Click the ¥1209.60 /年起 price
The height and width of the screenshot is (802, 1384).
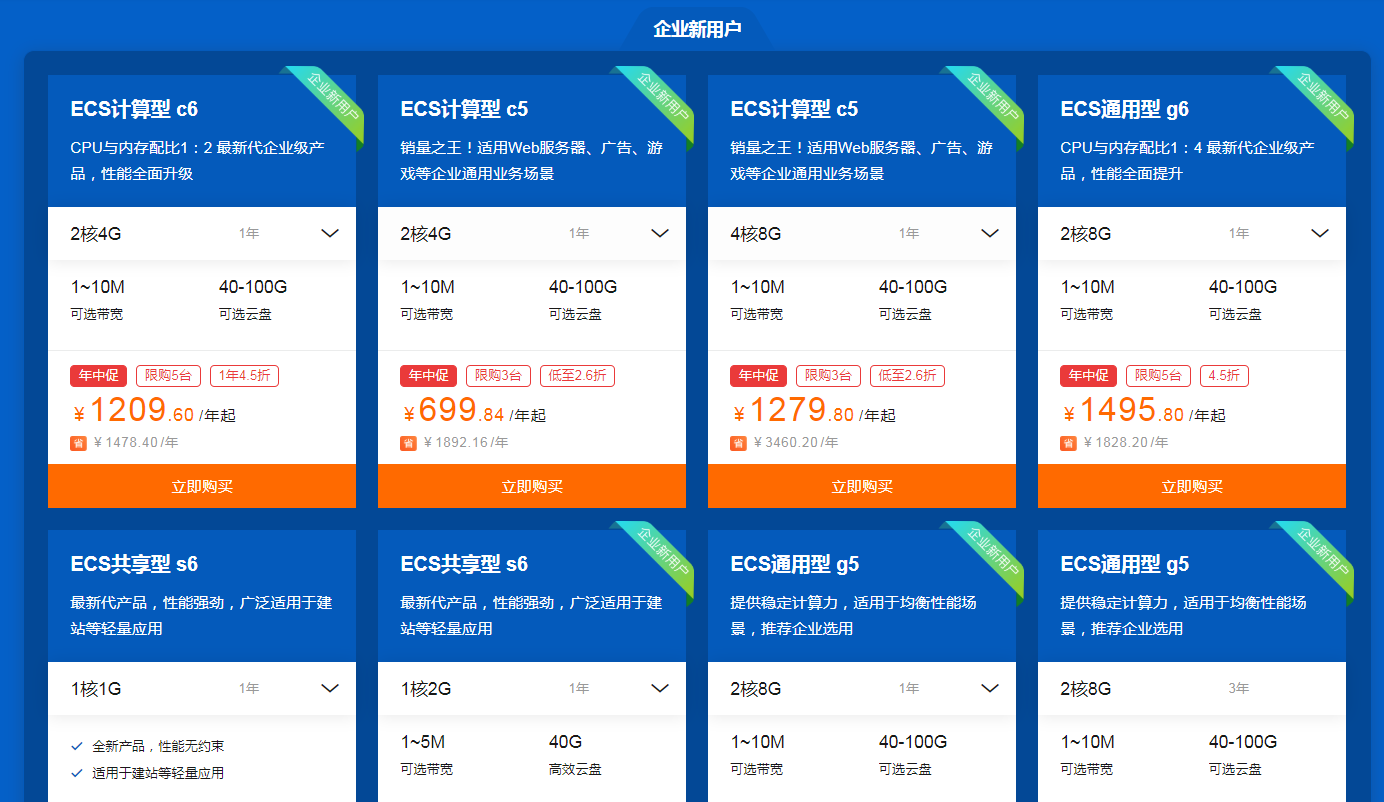155,411
